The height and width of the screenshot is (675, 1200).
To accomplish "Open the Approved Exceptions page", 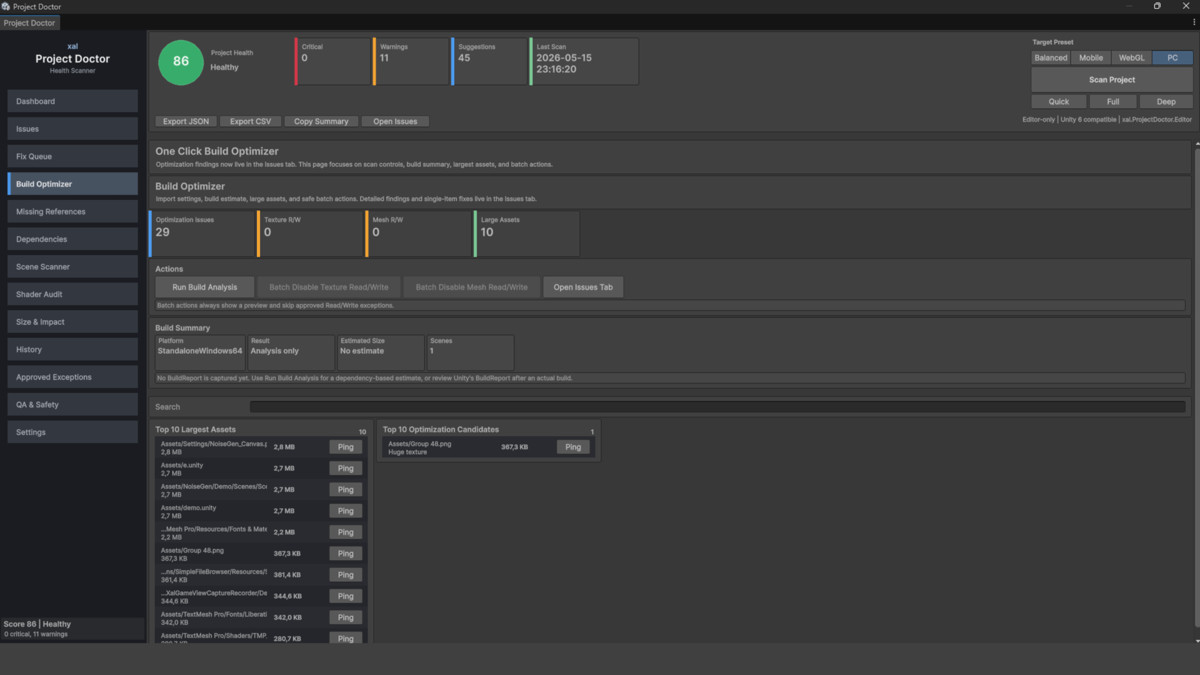I will point(72,377).
